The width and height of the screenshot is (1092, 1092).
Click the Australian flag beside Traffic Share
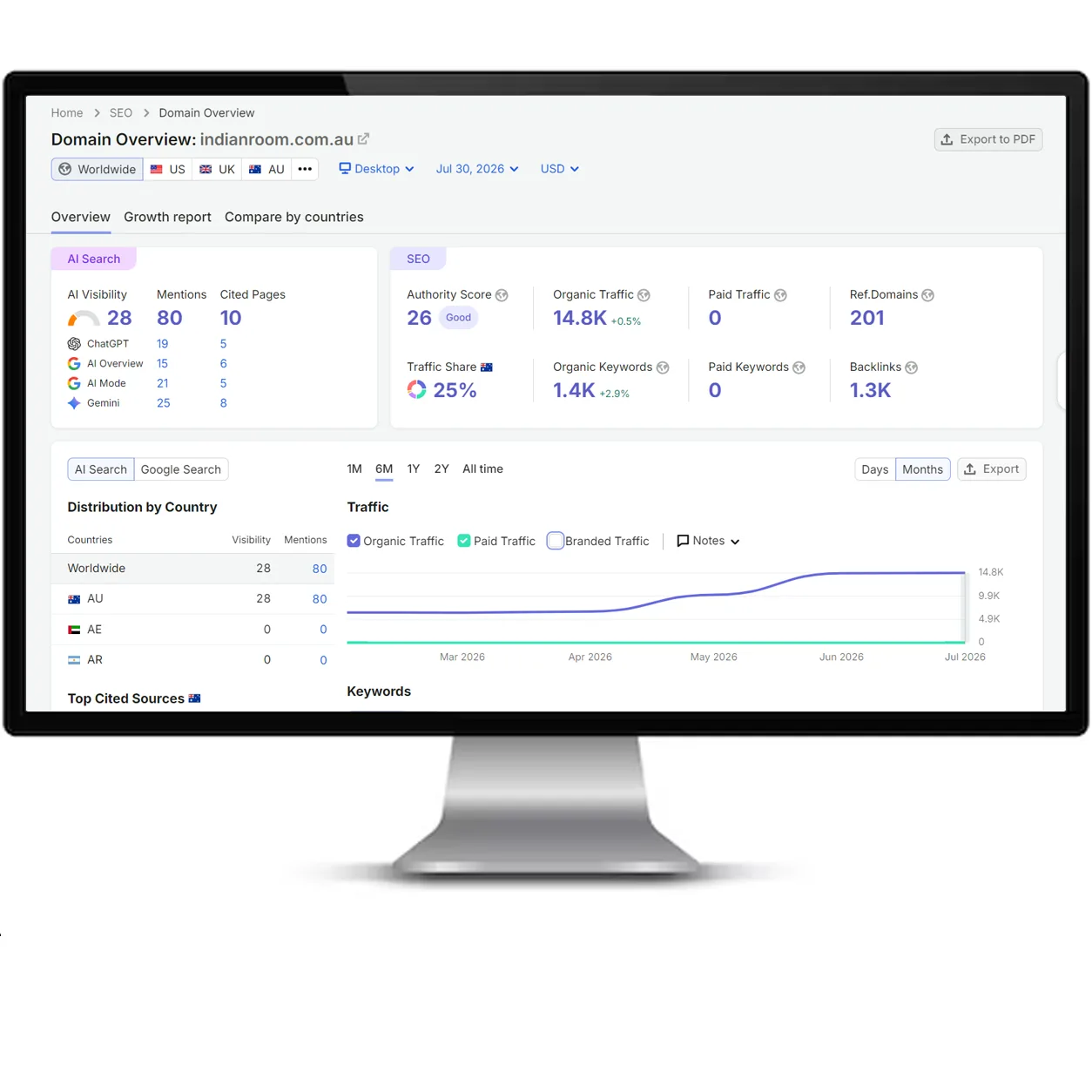tap(487, 367)
